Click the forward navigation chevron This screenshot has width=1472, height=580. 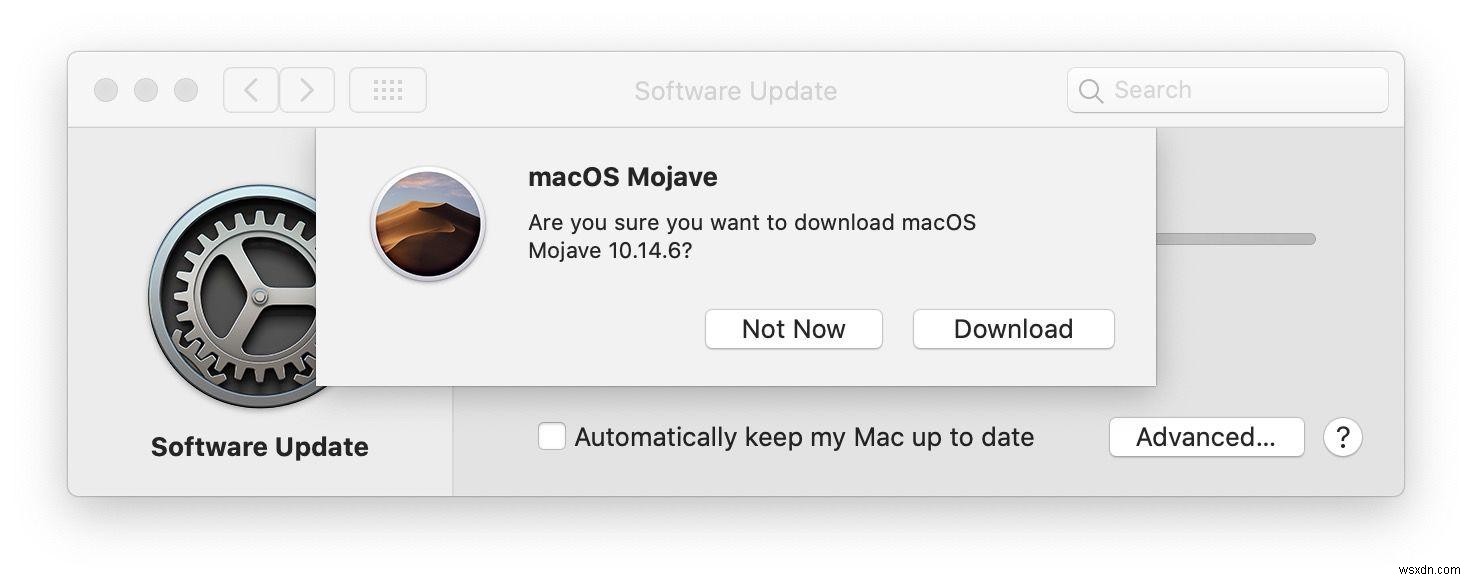pos(307,89)
